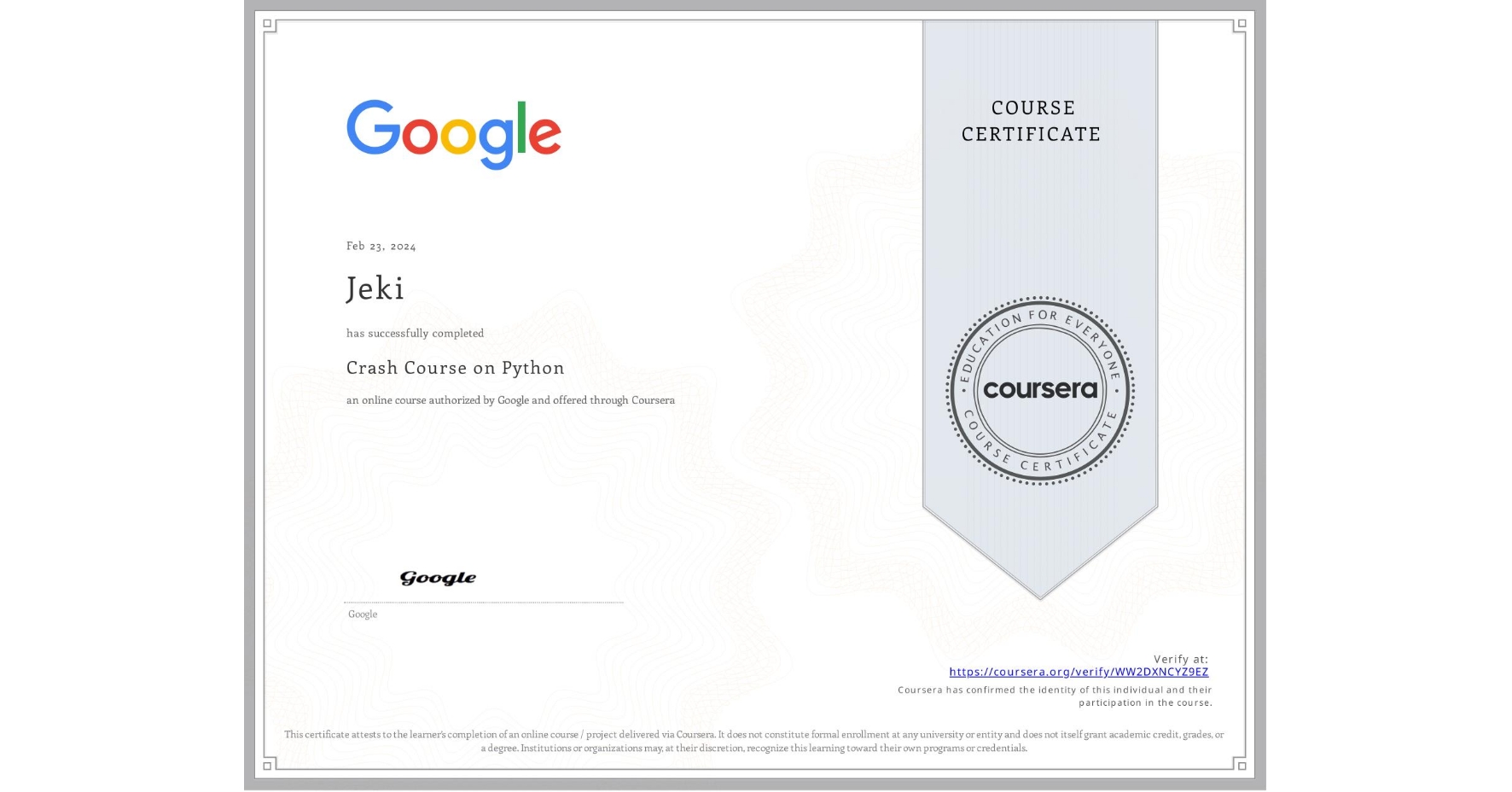Screen dimensions: 1512x792
Task: Click the Coursera circular seal badge
Action: pos(1039,391)
